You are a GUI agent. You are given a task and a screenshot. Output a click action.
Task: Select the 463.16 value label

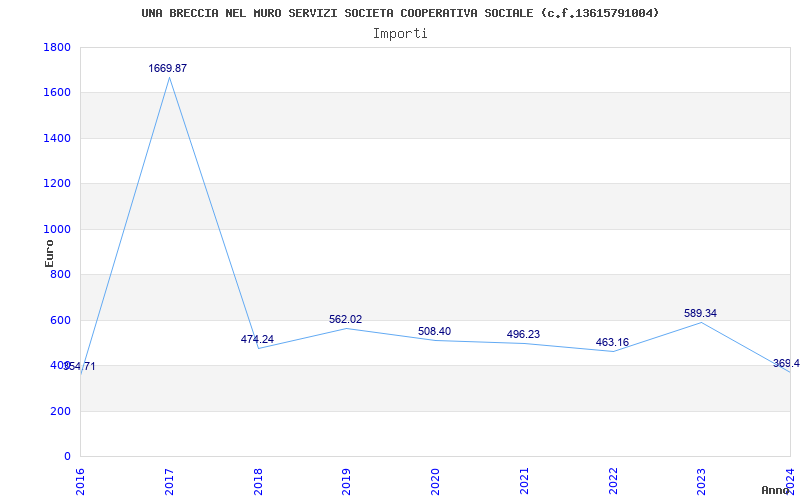612,342
